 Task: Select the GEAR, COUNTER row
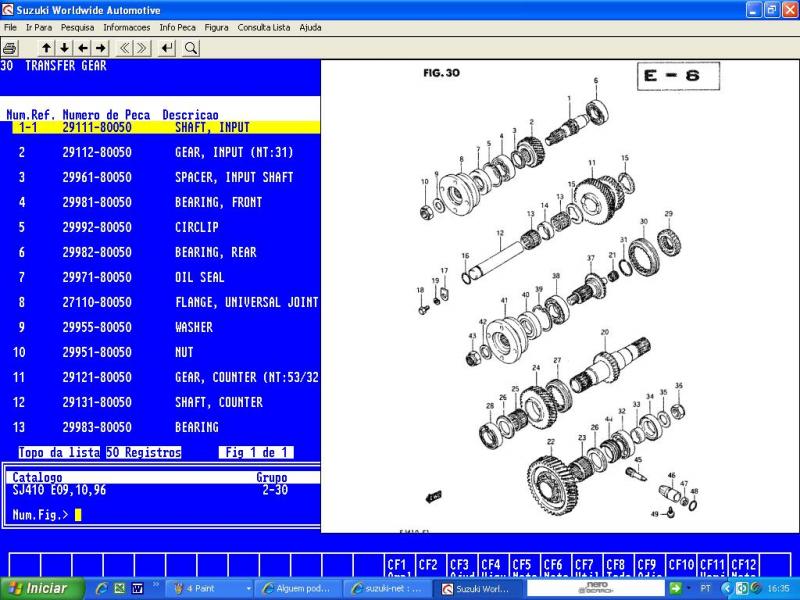click(160, 377)
